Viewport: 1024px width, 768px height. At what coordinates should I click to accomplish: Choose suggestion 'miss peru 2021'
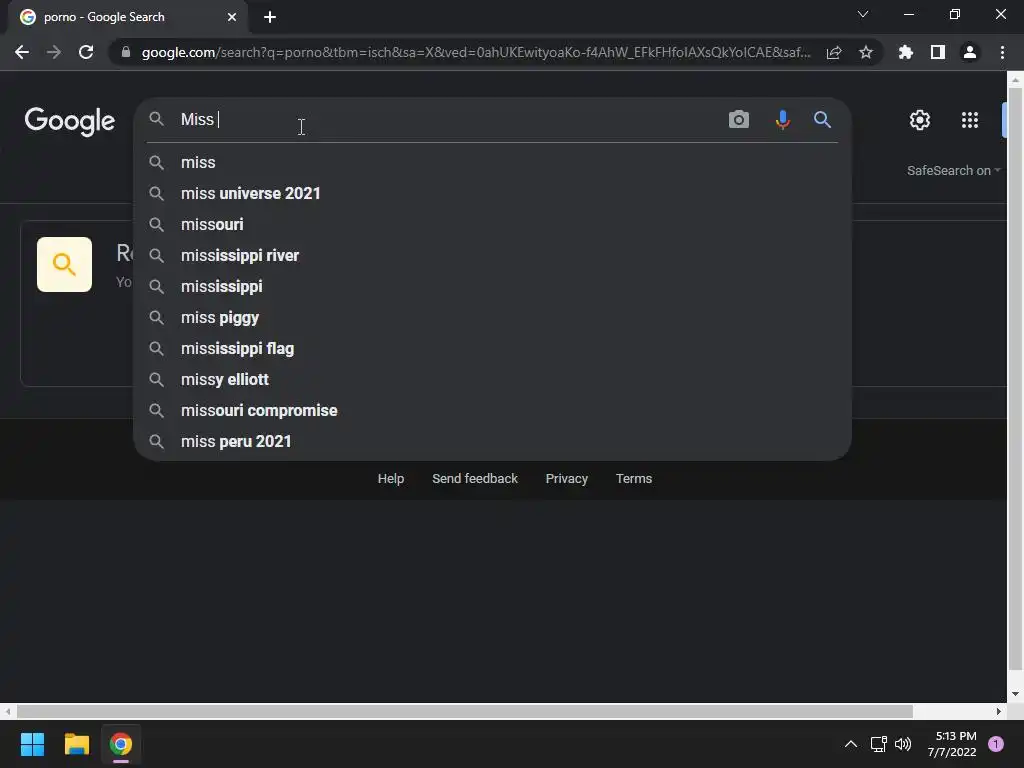pyautogui.click(x=492, y=441)
